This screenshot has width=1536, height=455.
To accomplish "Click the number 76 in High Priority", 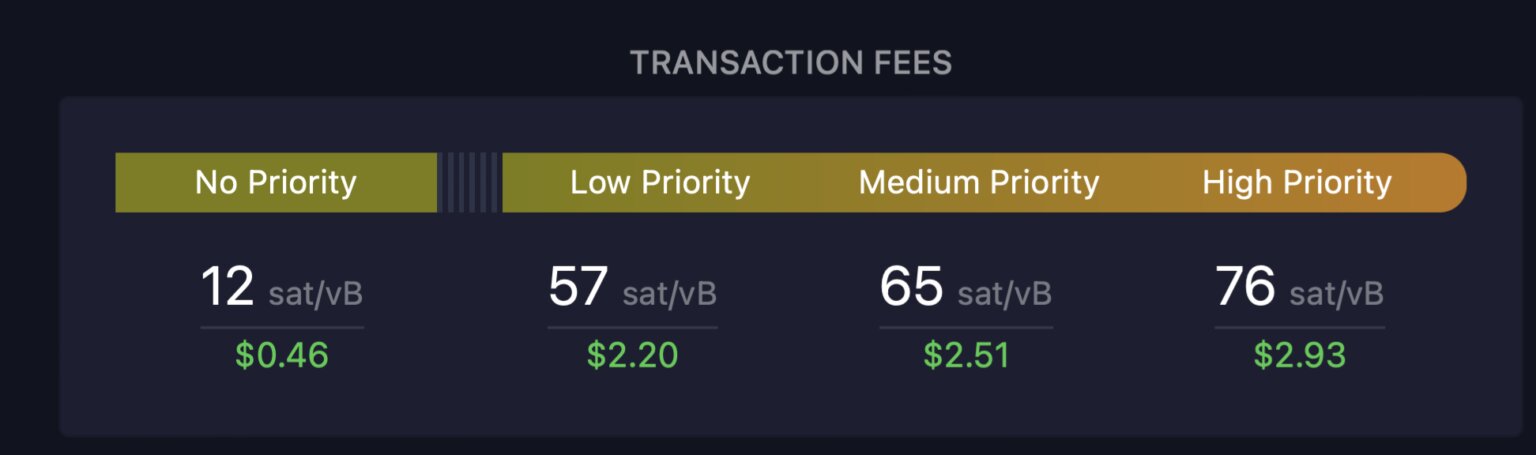I will click(x=1245, y=287).
